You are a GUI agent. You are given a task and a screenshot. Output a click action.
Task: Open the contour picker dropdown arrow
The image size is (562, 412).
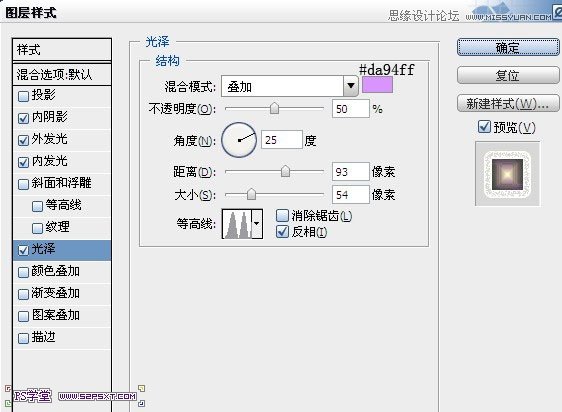pos(257,224)
